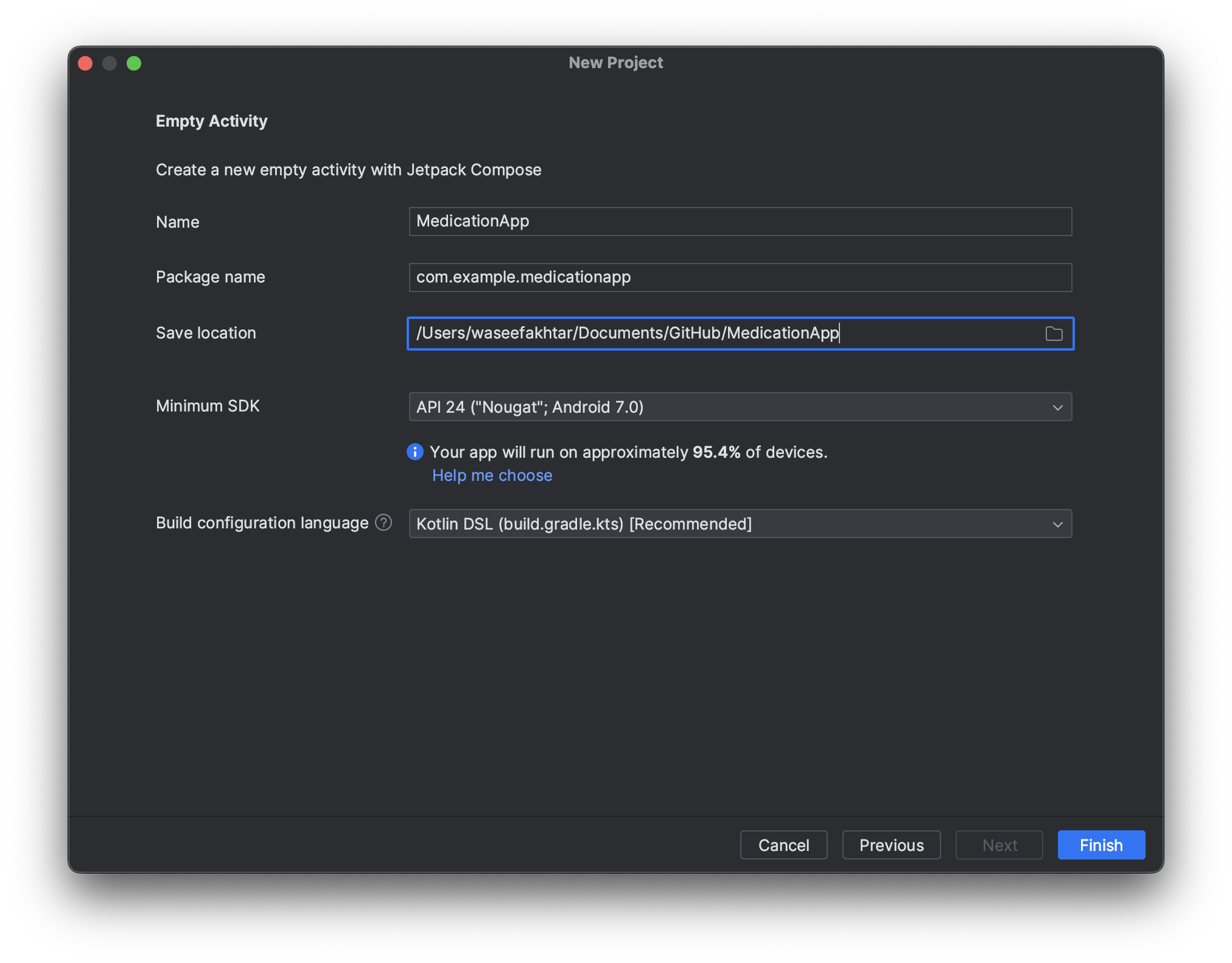The image size is (1232, 963).
Task: Select API 24 Nougat from SDK options
Action: (x=740, y=407)
